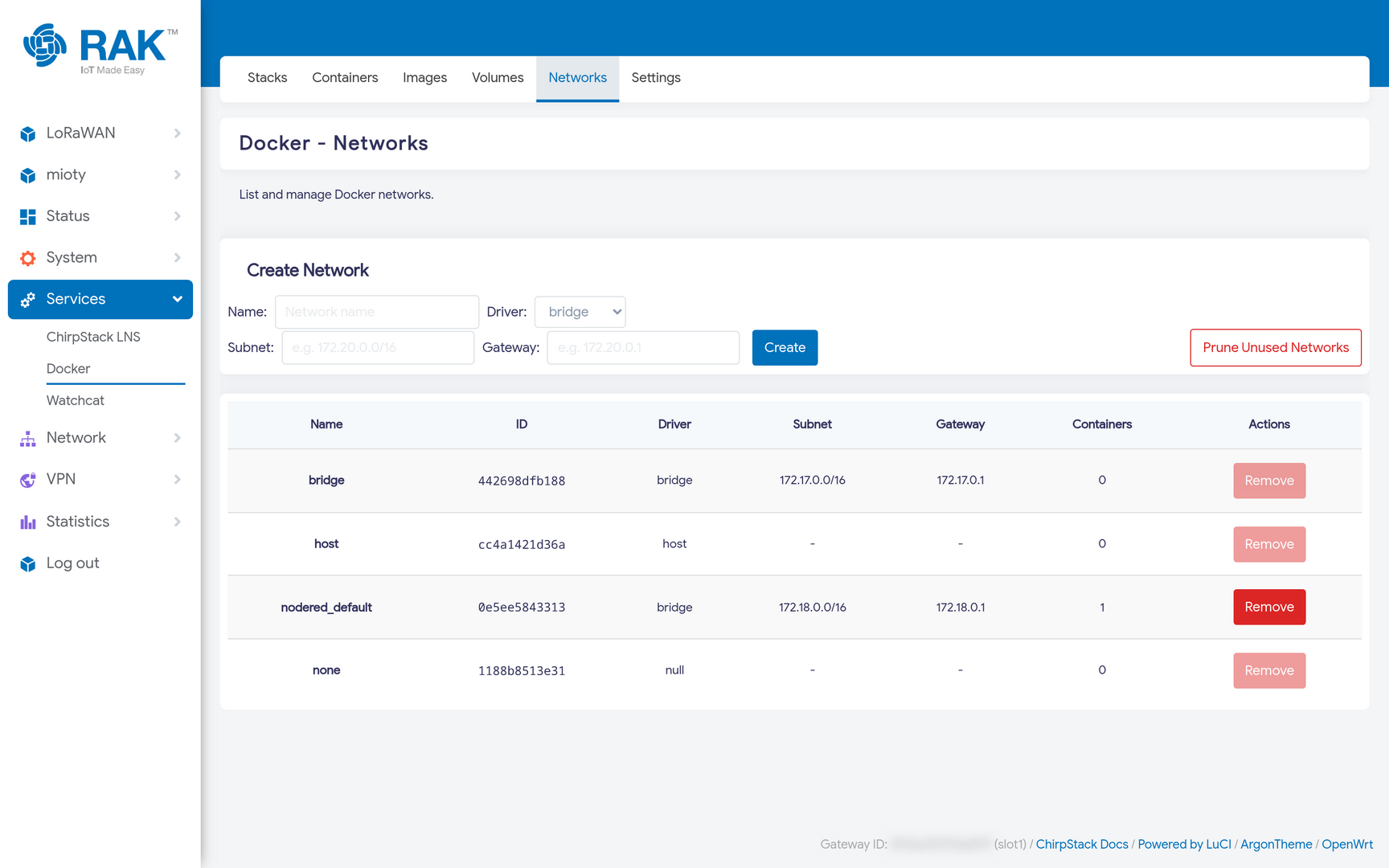Expand the Statistics menu chevron
The width and height of the screenshot is (1389, 868).
178,522
